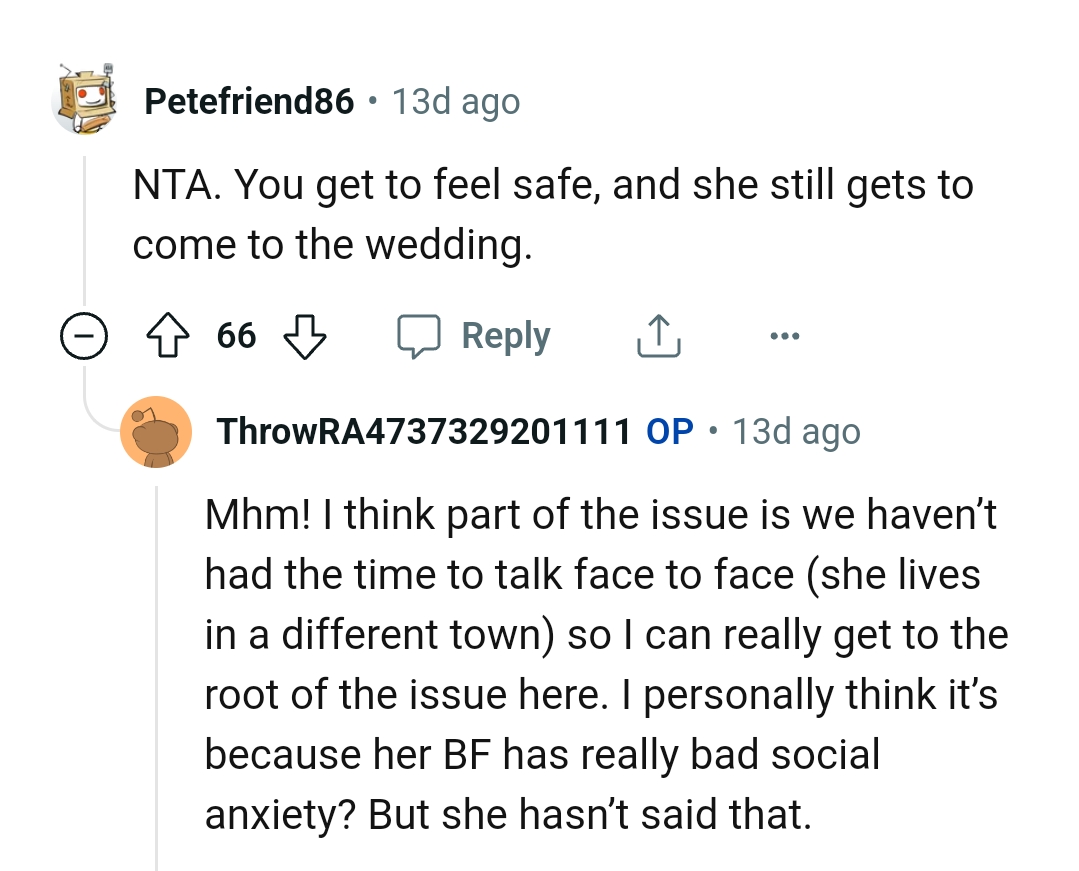Open Petefriend86's profile

pos(248,100)
